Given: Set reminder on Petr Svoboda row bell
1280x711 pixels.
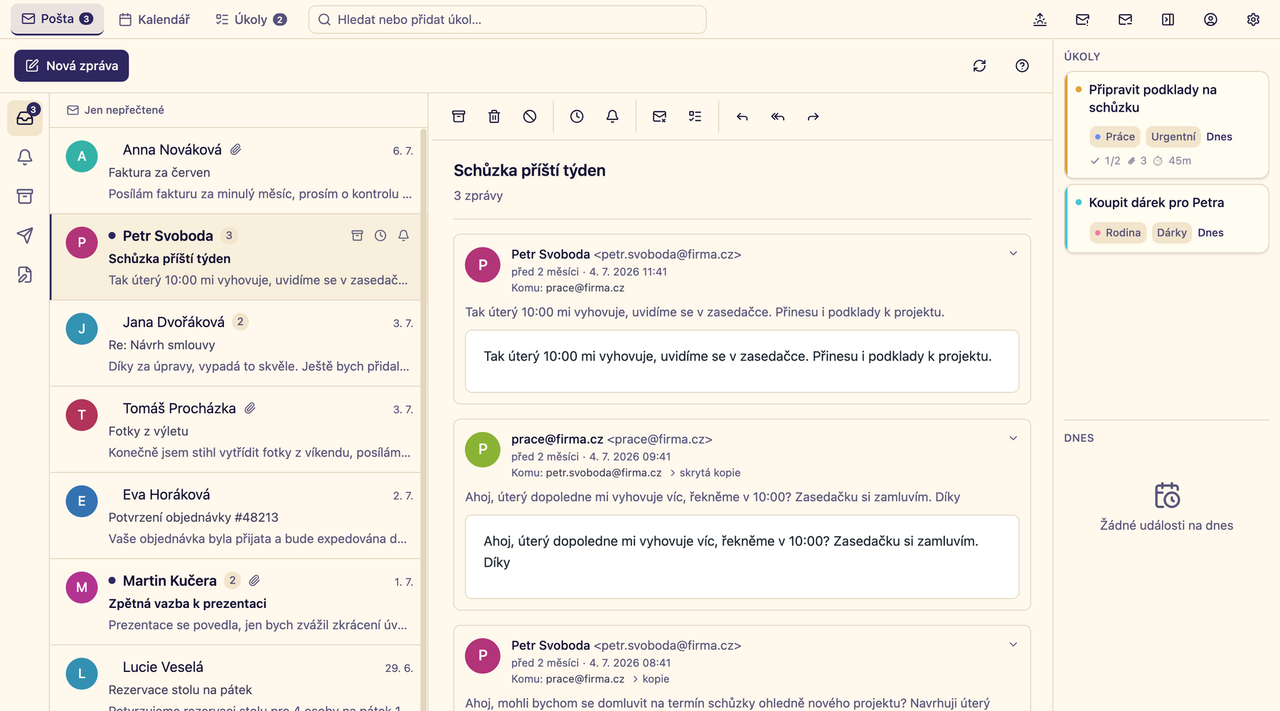Looking at the screenshot, I should pyautogui.click(x=403, y=236).
